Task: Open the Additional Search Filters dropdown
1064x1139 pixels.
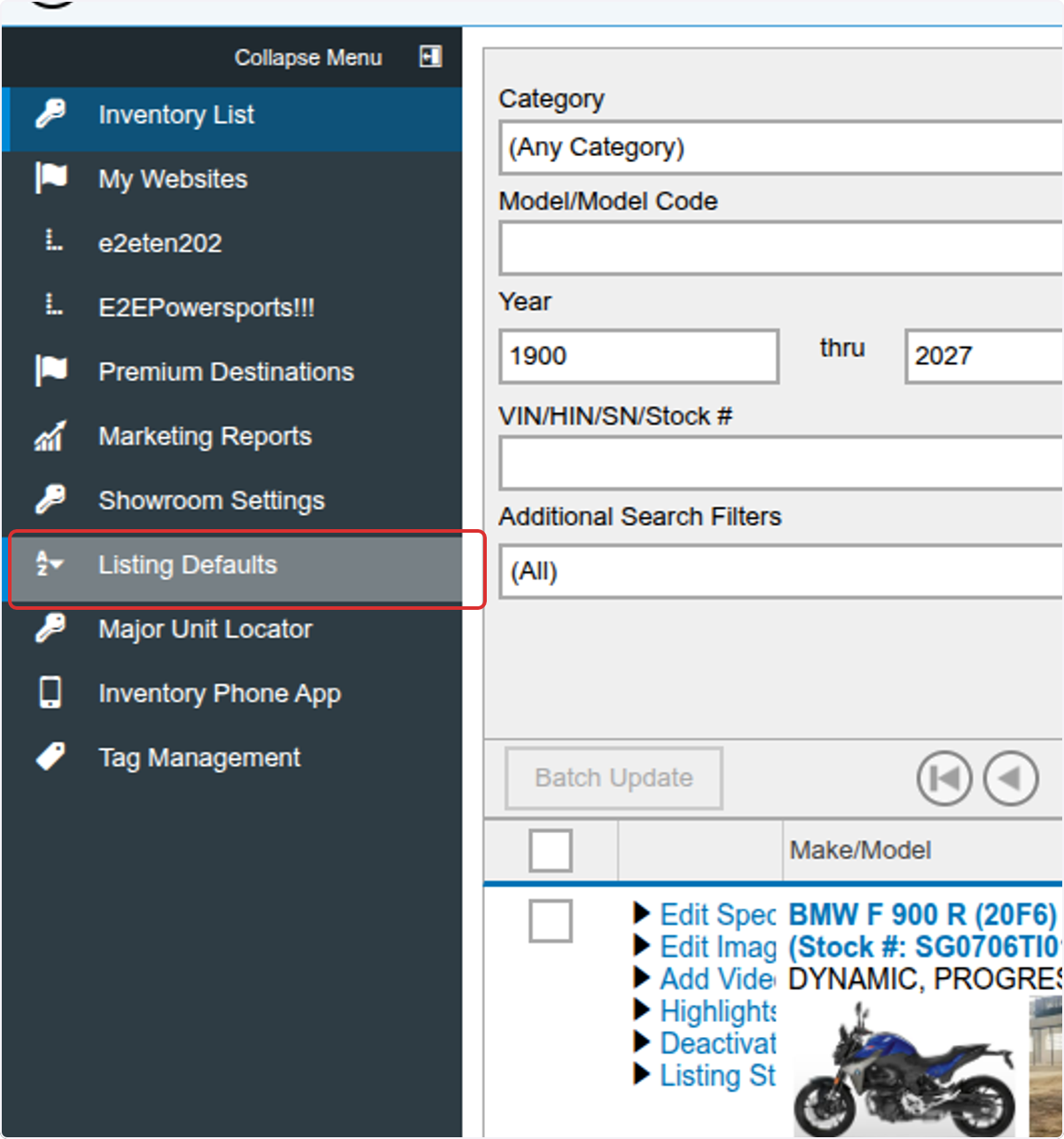Action: coord(781,572)
